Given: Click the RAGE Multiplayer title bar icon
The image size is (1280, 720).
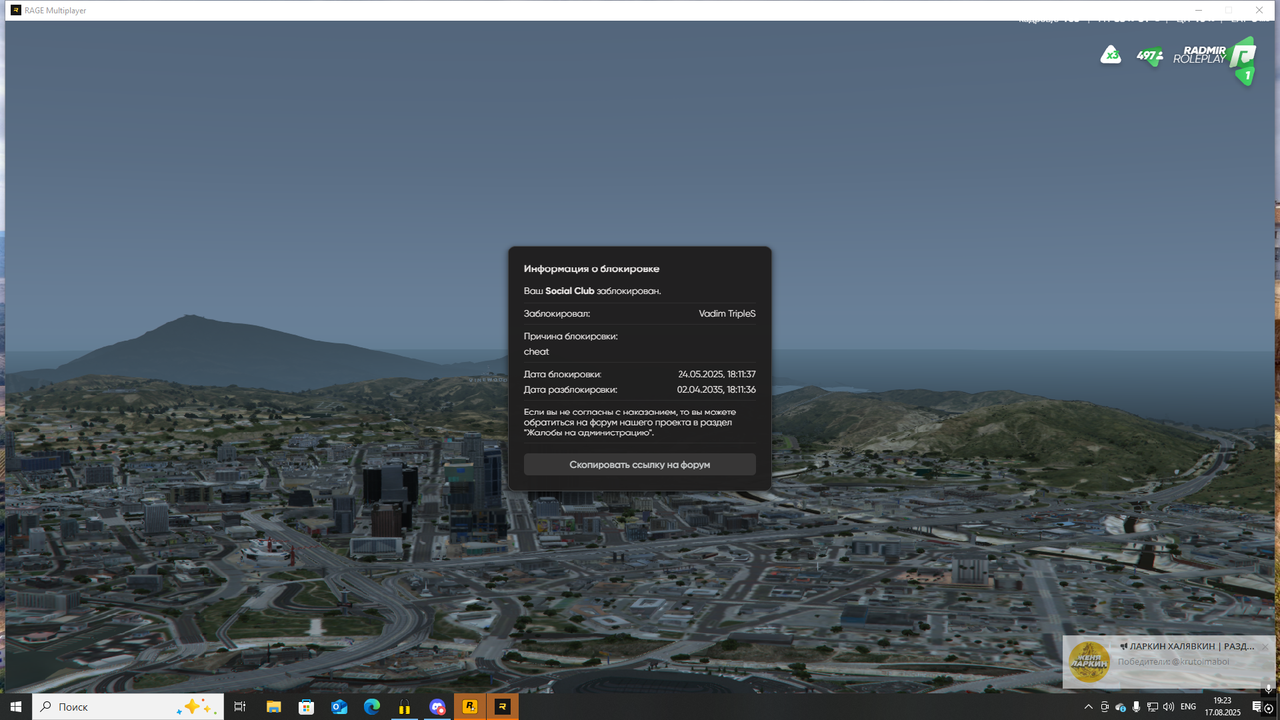Looking at the screenshot, I should (x=16, y=10).
